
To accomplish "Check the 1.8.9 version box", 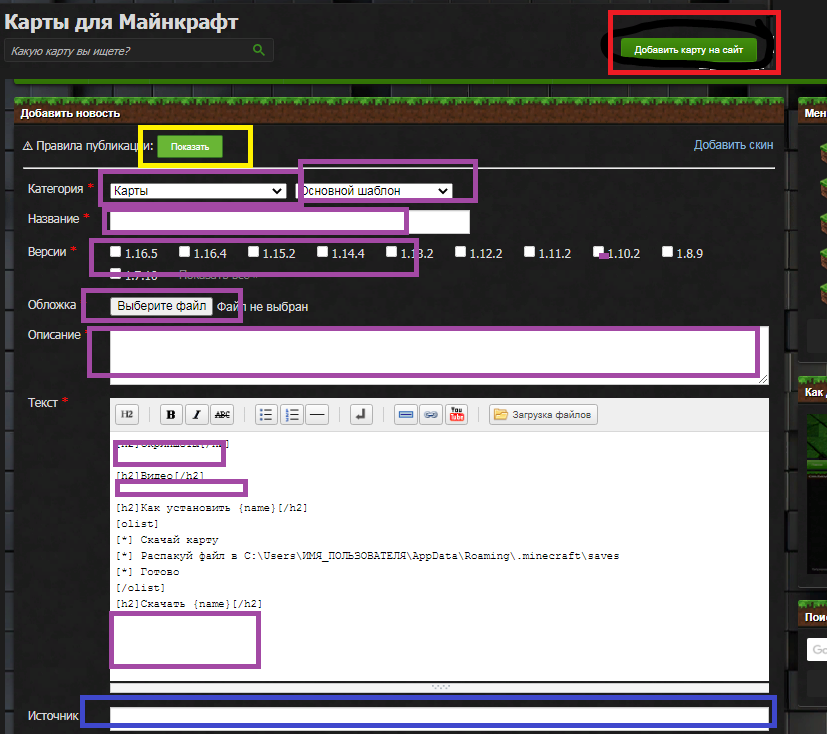I will click(667, 252).
